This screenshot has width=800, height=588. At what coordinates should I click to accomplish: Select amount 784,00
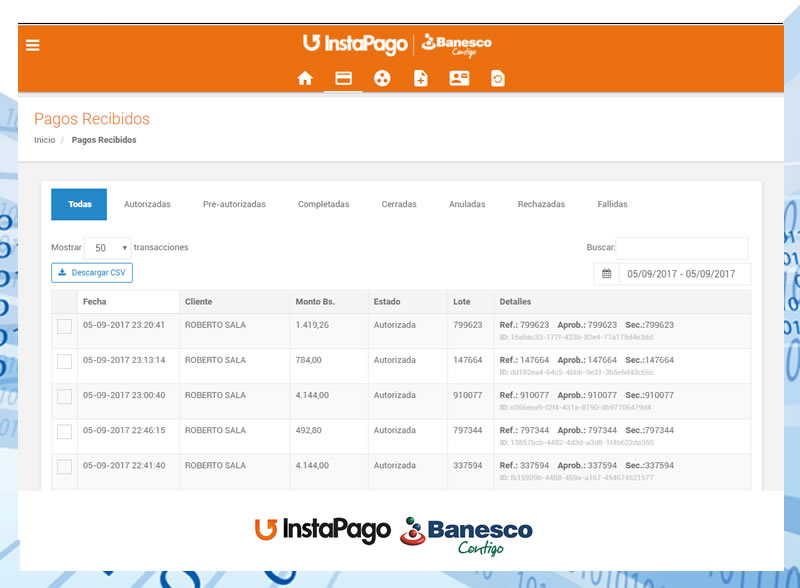coord(309,360)
